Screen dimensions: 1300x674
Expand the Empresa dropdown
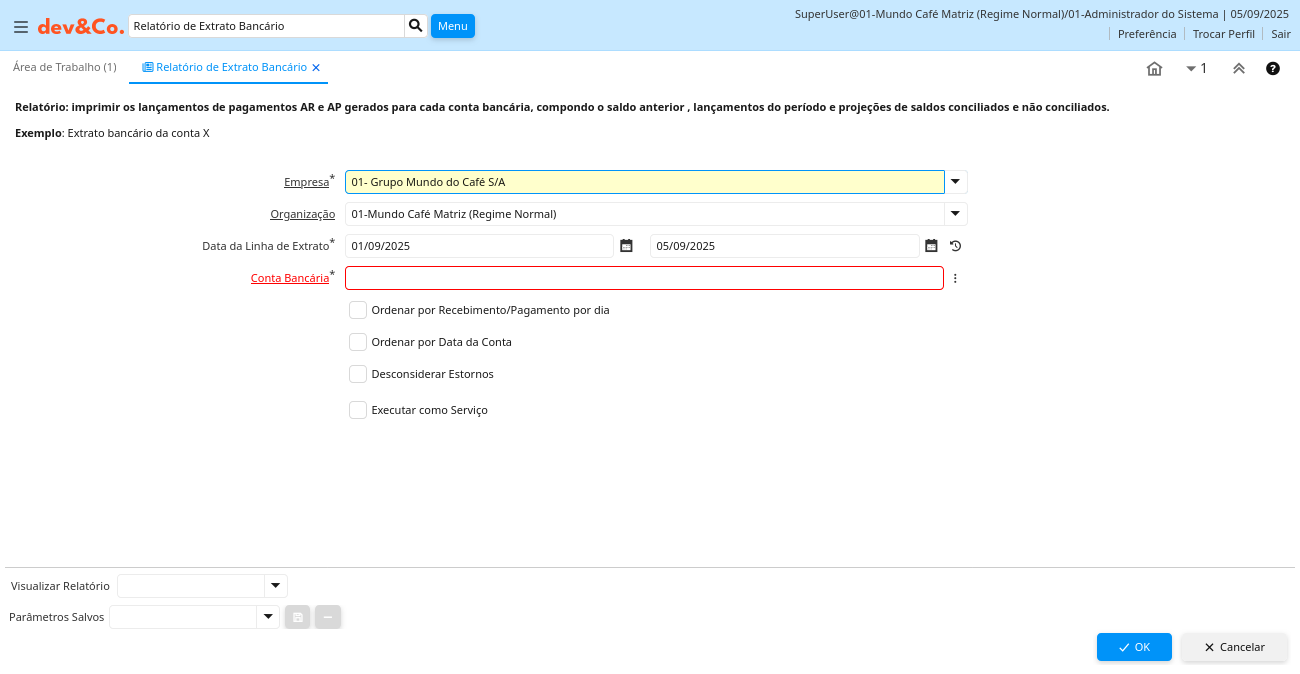pyautogui.click(x=955, y=182)
